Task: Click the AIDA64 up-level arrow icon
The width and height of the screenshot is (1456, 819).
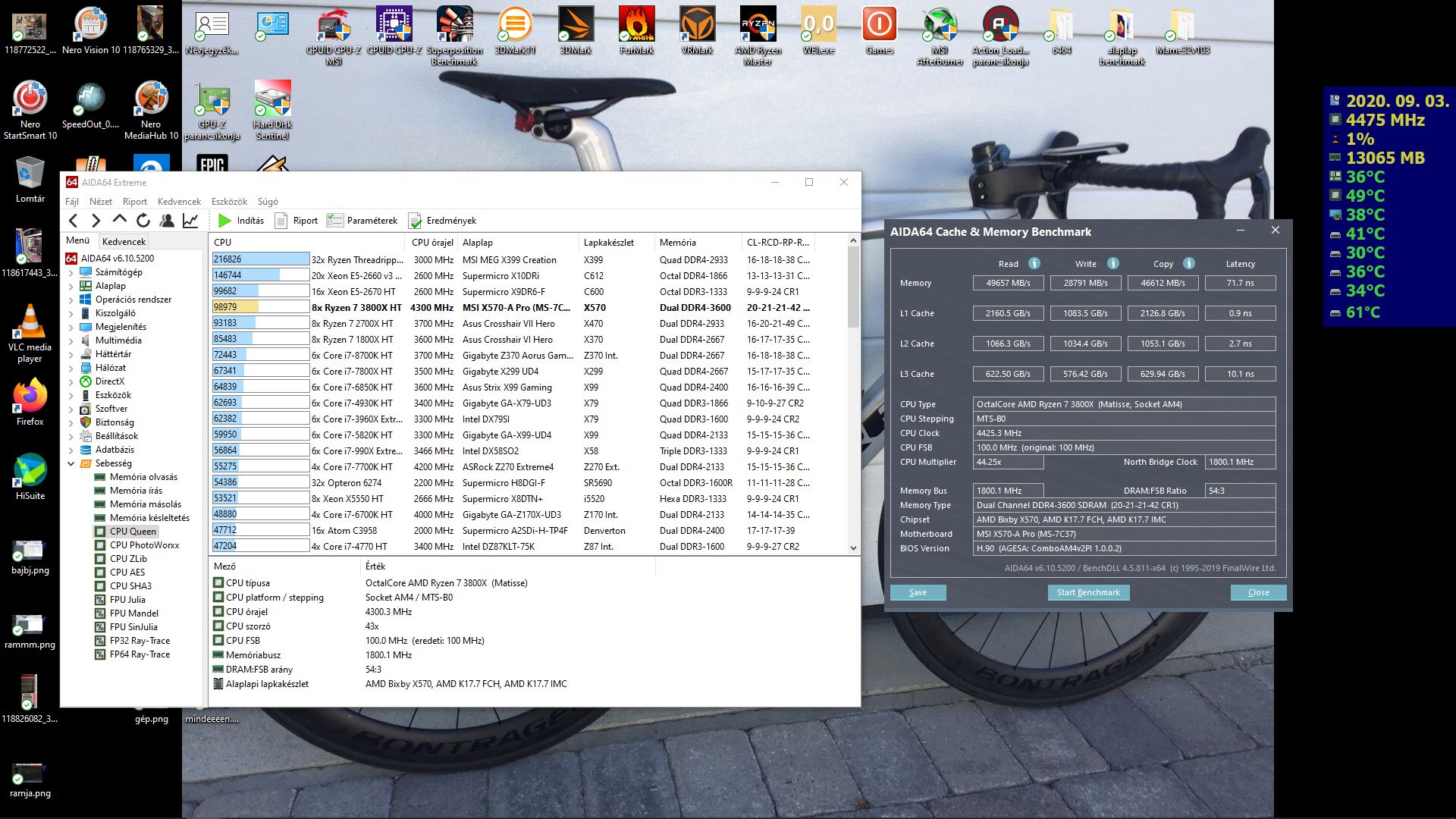Action: [119, 220]
